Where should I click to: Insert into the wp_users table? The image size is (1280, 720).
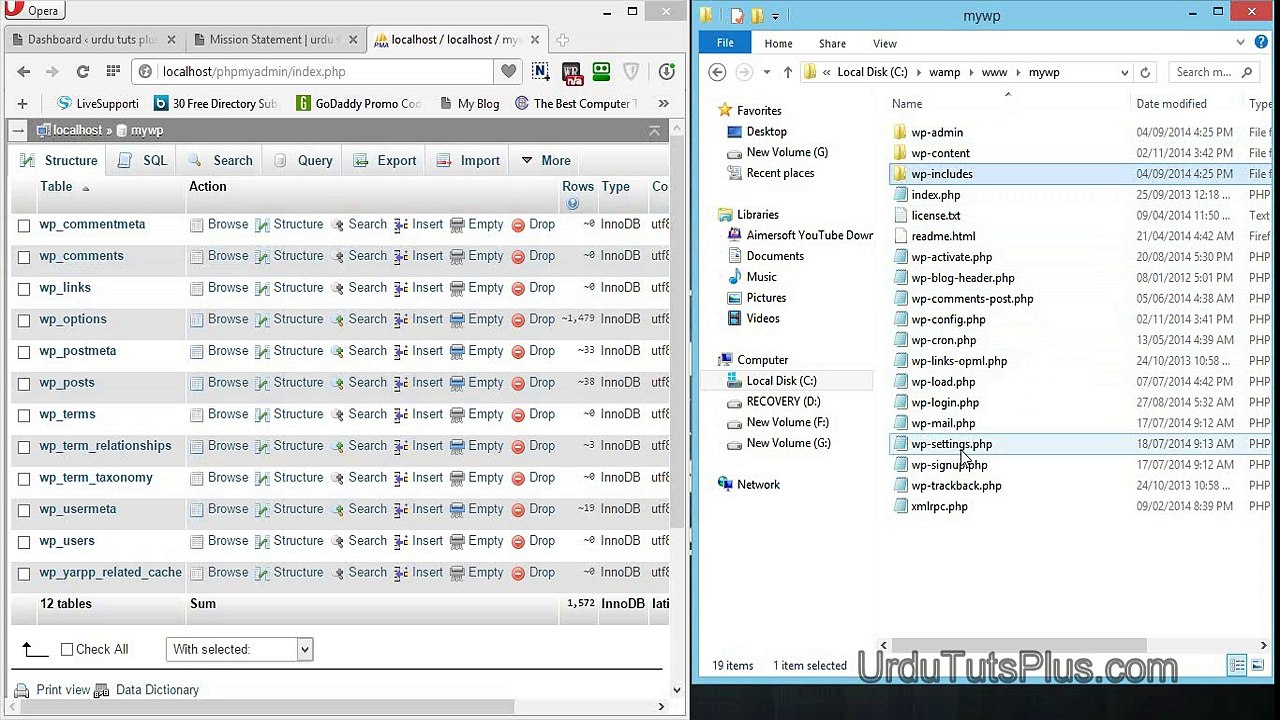coord(418,540)
